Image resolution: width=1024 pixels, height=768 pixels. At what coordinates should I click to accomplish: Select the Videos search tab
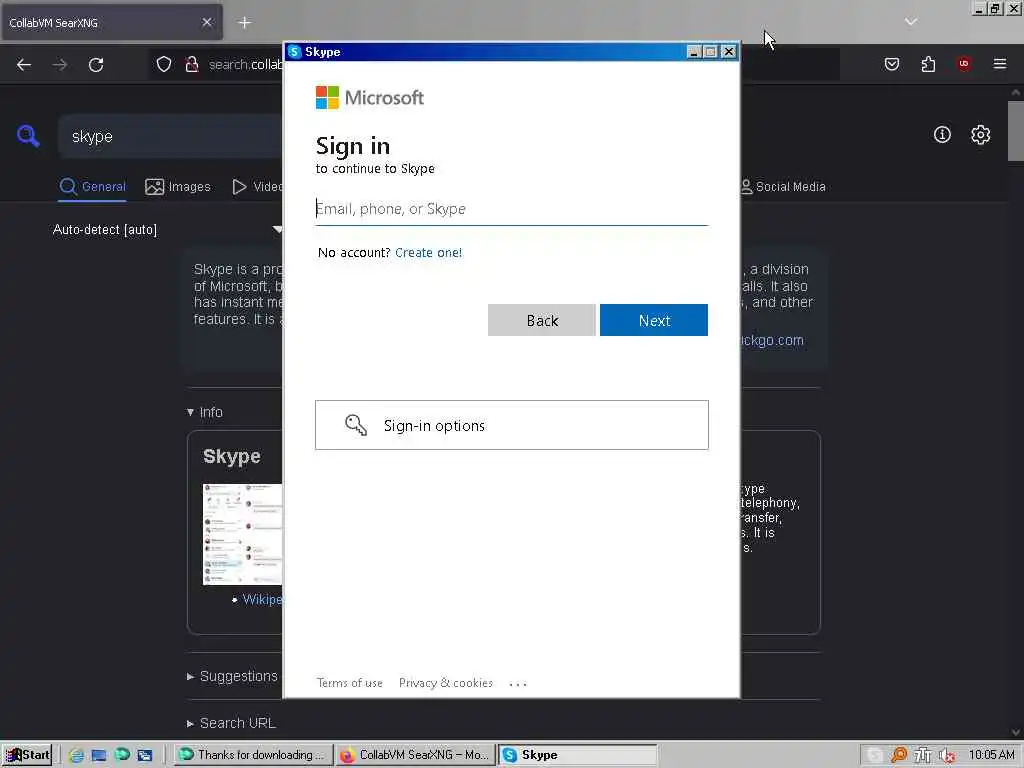pos(257,187)
